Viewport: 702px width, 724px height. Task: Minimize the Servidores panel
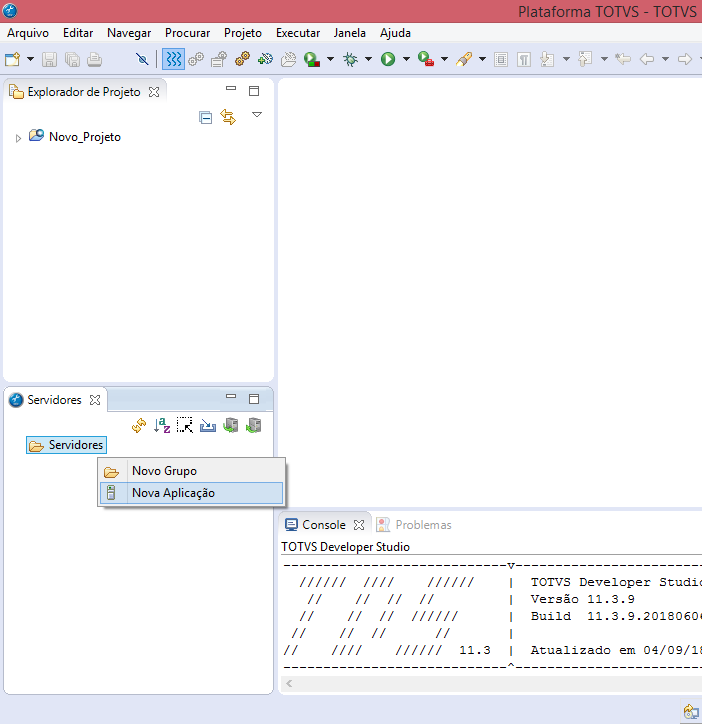pyautogui.click(x=231, y=396)
